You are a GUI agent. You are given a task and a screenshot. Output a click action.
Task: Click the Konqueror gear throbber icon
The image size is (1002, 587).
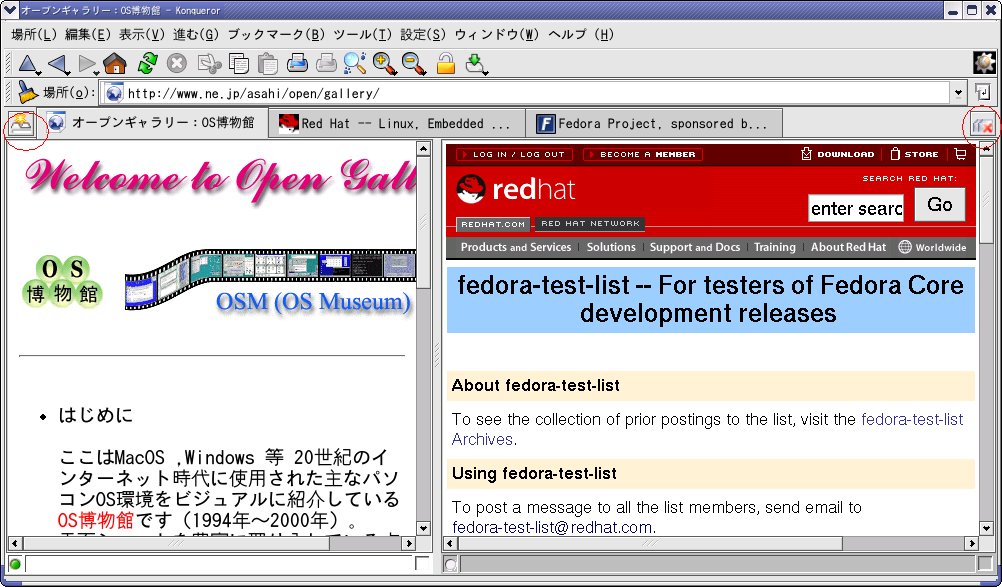pyautogui.click(x=984, y=63)
